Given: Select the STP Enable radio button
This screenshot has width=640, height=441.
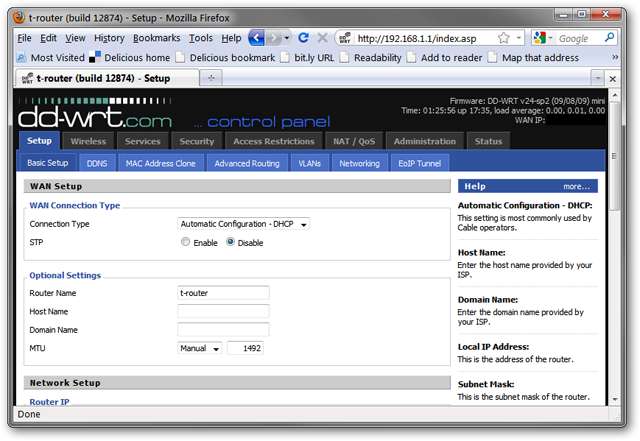Looking at the screenshot, I should [185, 242].
